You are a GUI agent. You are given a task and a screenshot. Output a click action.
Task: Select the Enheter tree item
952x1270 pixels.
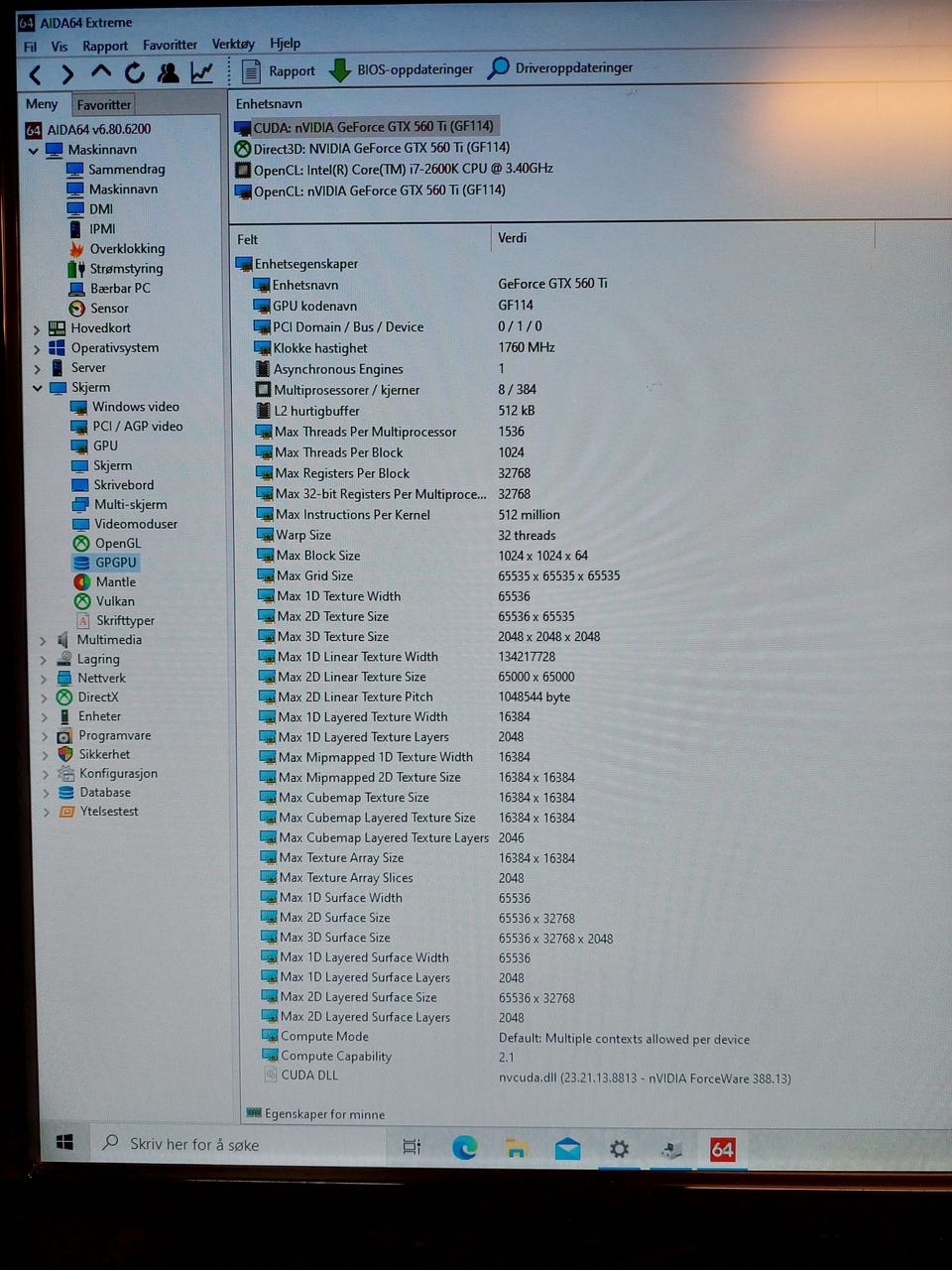[x=89, y=716]
